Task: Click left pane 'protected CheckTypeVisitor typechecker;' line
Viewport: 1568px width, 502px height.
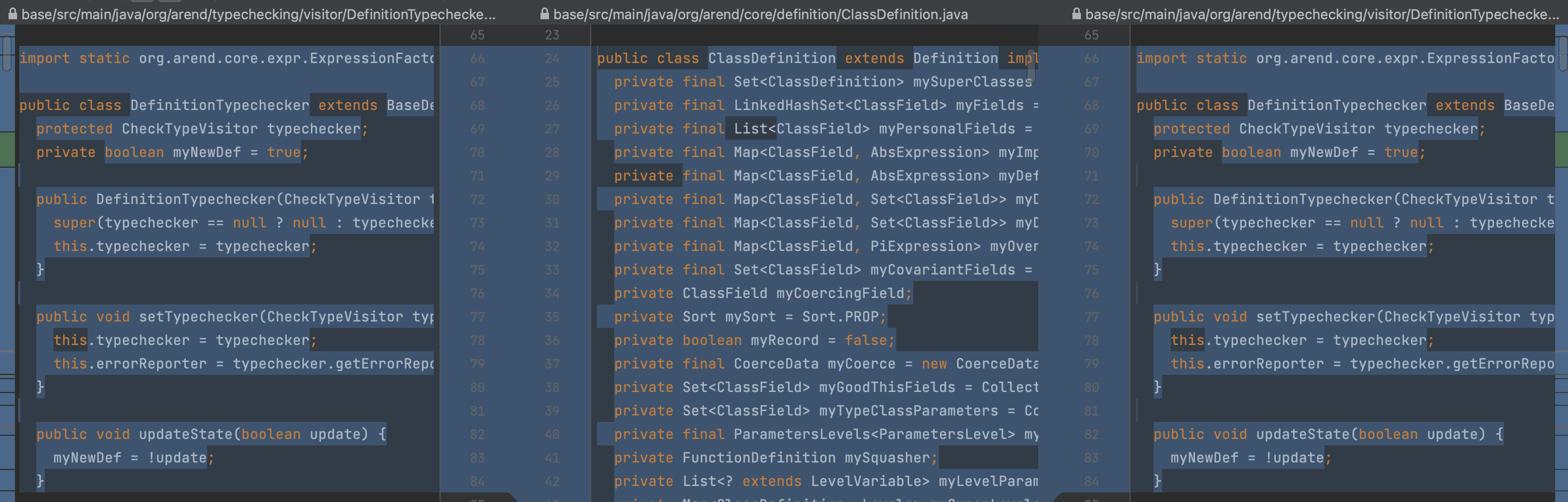Action: pos(202,129)
